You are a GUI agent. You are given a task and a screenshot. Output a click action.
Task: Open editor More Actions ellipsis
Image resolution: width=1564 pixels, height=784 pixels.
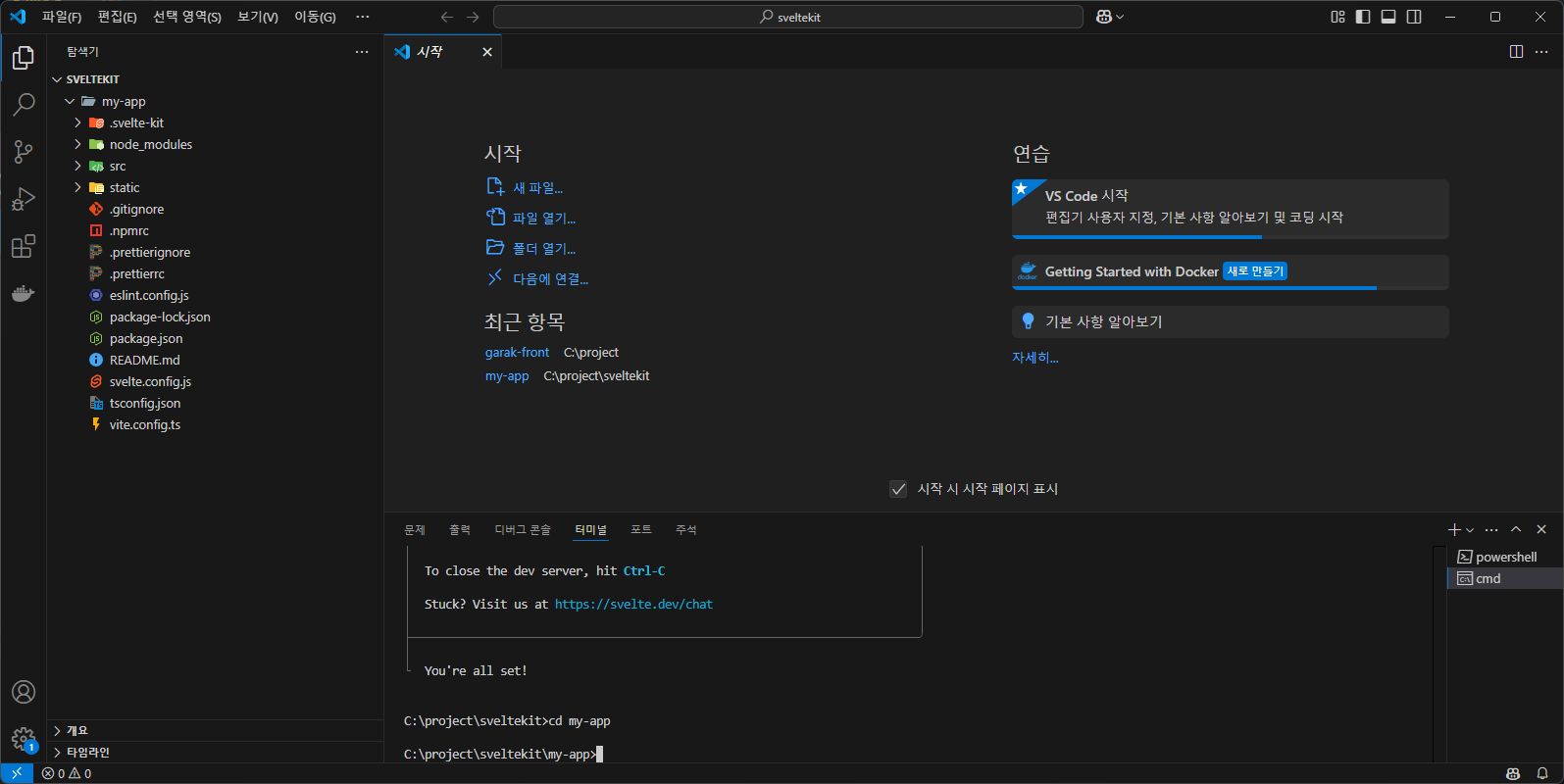[1541, 52]
